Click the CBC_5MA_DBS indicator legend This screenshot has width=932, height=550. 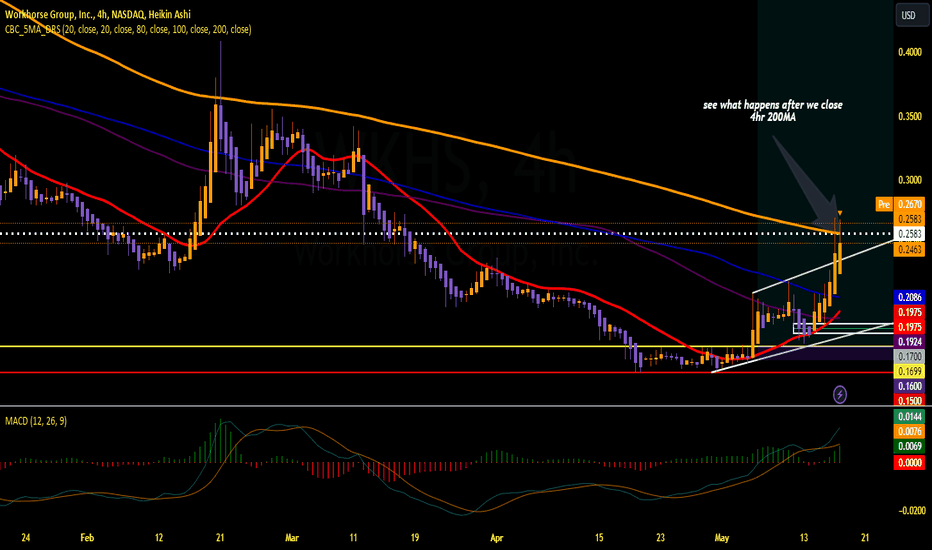(128, 29)
